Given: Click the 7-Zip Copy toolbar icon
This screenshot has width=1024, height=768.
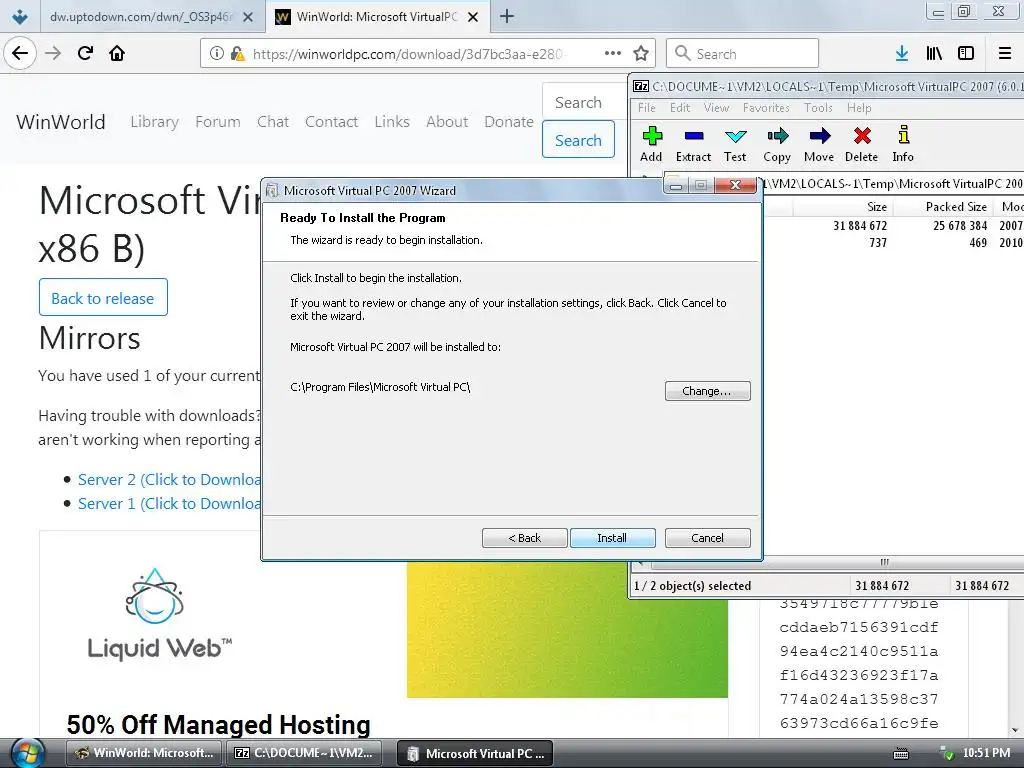Looking at the screenshot, I should pyautogui.click(x=777, y=136).
